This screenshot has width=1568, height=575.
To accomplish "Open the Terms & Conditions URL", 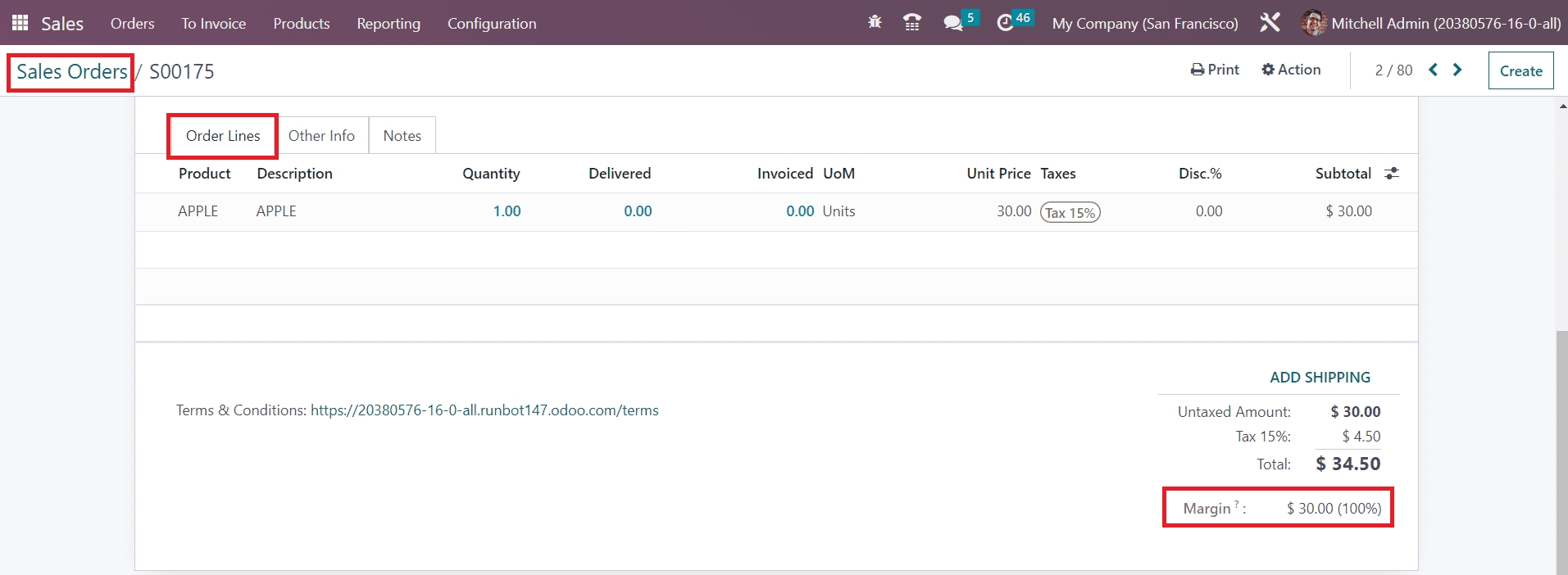I will point(484,410).
